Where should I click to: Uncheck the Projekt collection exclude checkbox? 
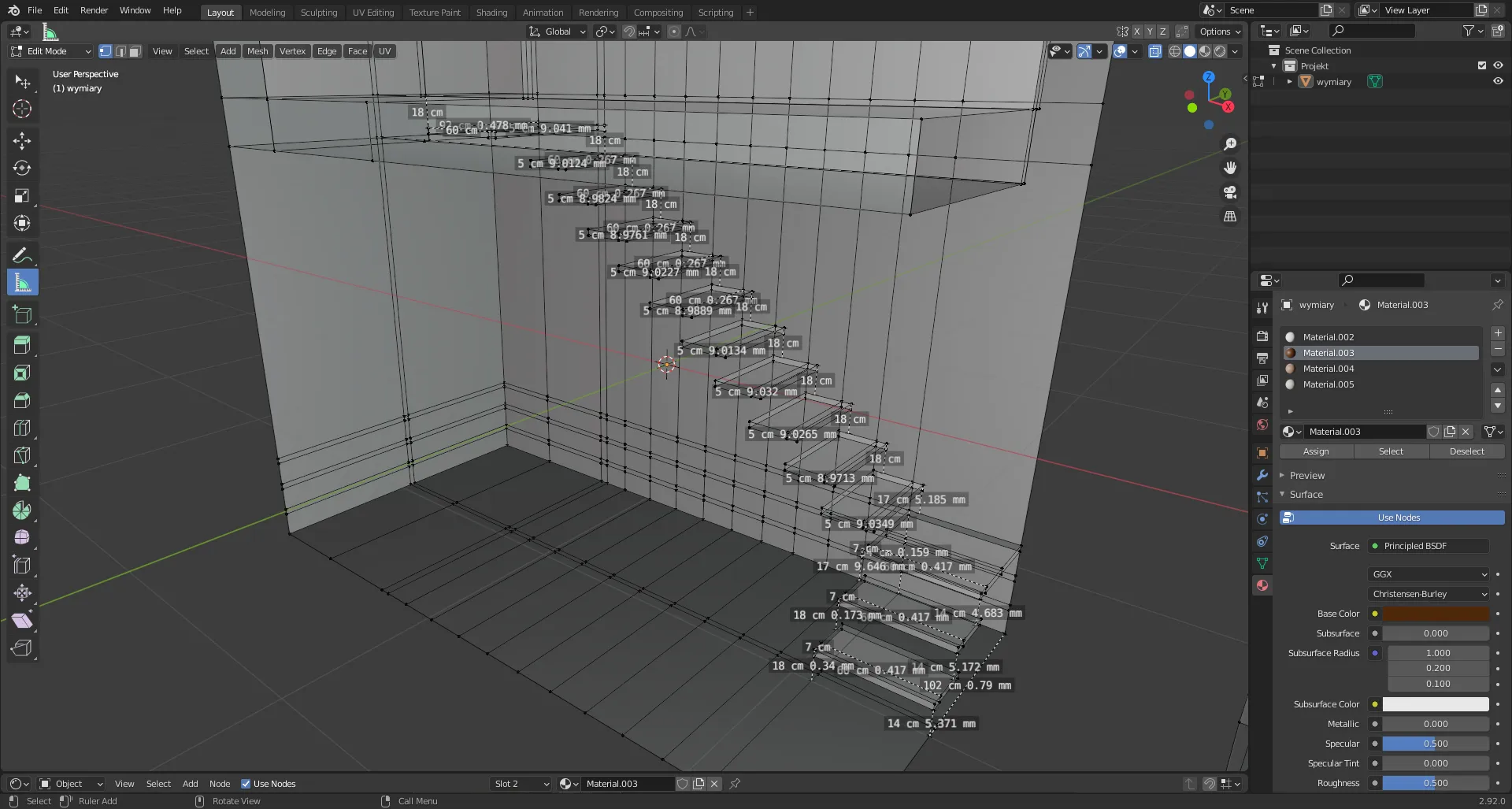(x=1482, y=66)
